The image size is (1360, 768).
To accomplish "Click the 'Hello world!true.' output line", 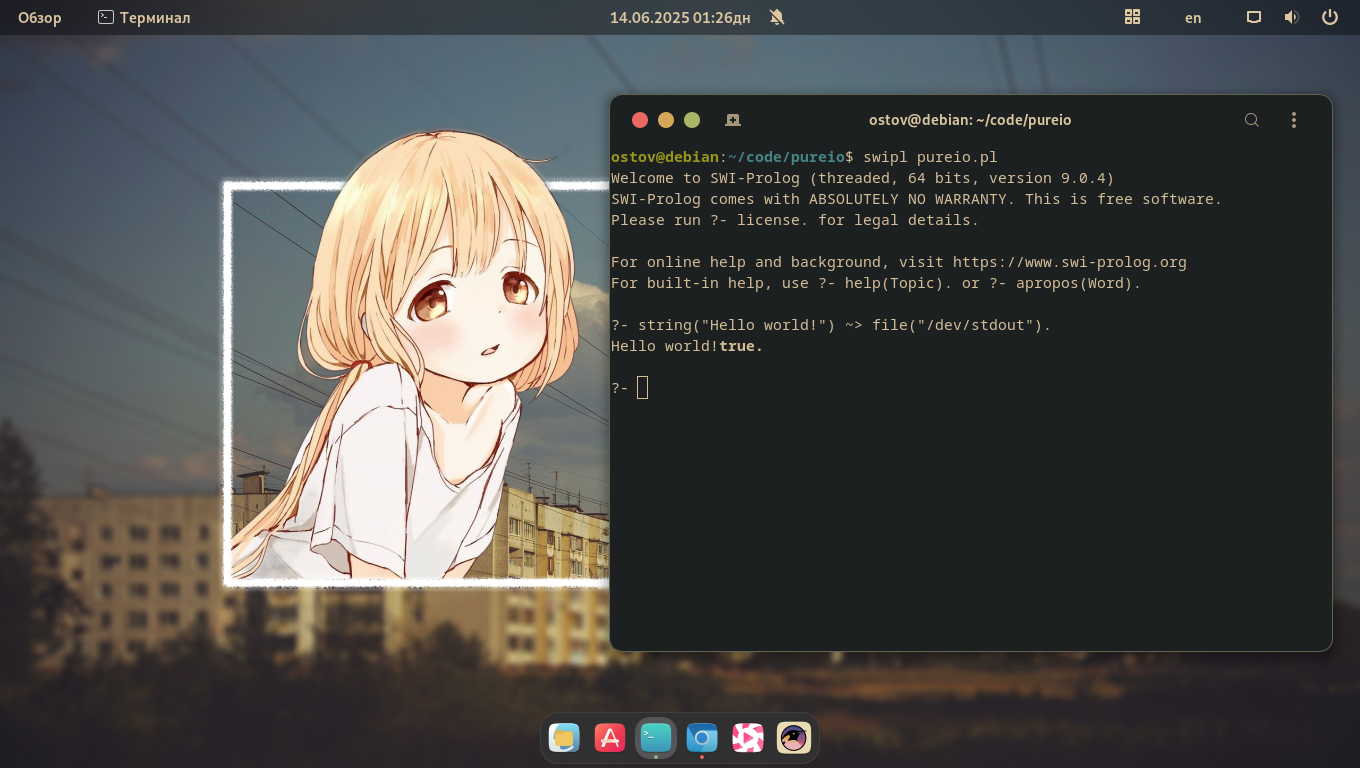I will pyautogui.click(x=687, y=346).
